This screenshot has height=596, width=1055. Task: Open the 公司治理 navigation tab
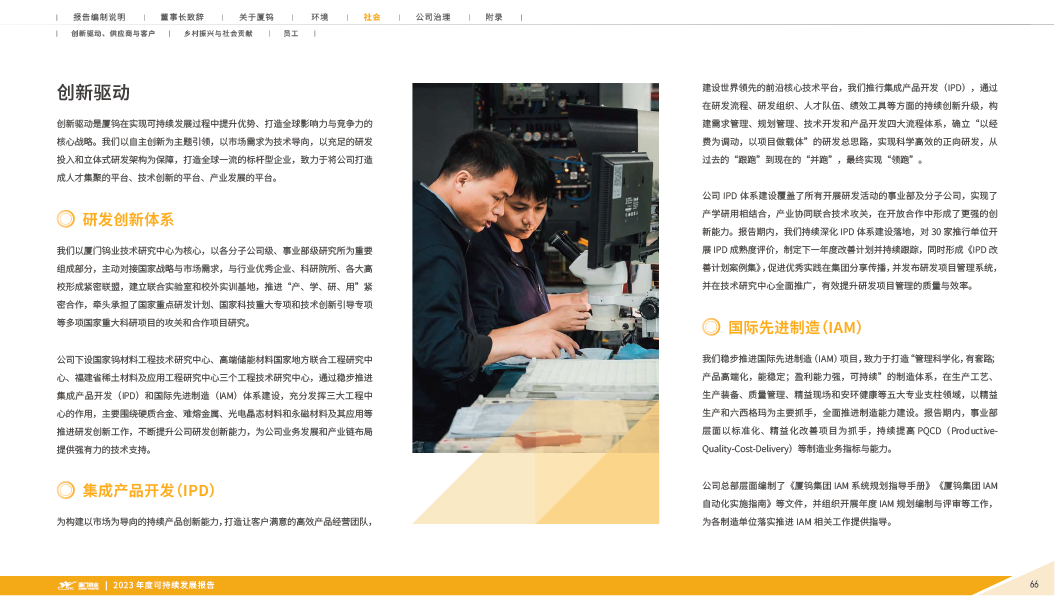pyautogui.click(x=432, y=18)
